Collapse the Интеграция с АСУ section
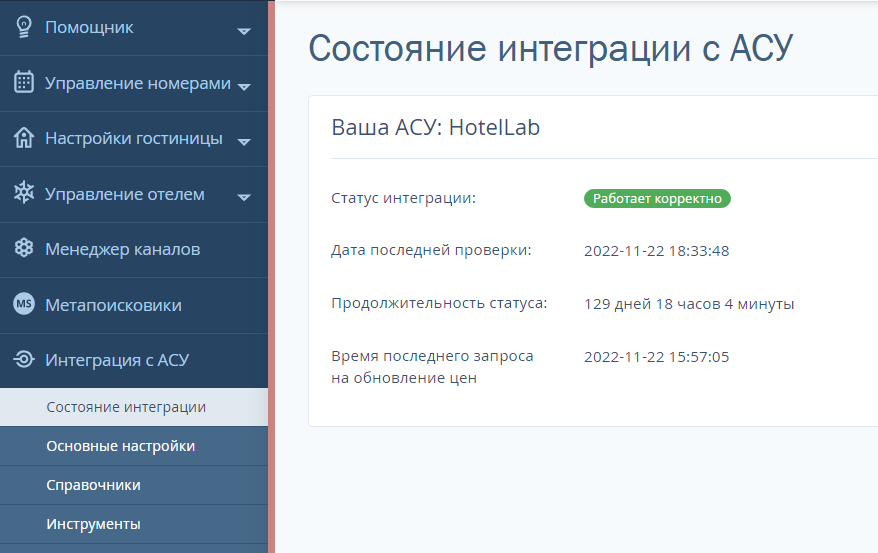The image size is (878, 553). pyautogui.click(x=117, y=360)
